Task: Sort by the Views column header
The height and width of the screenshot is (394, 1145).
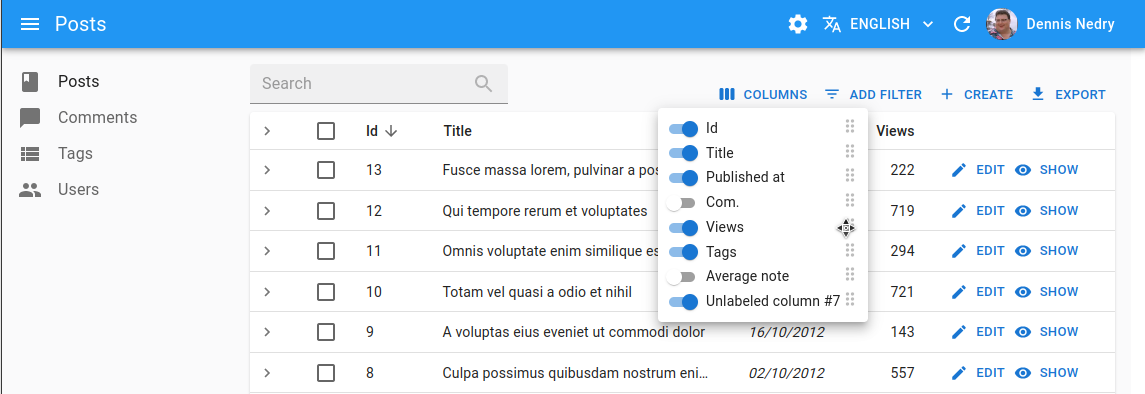Action: 895,131
